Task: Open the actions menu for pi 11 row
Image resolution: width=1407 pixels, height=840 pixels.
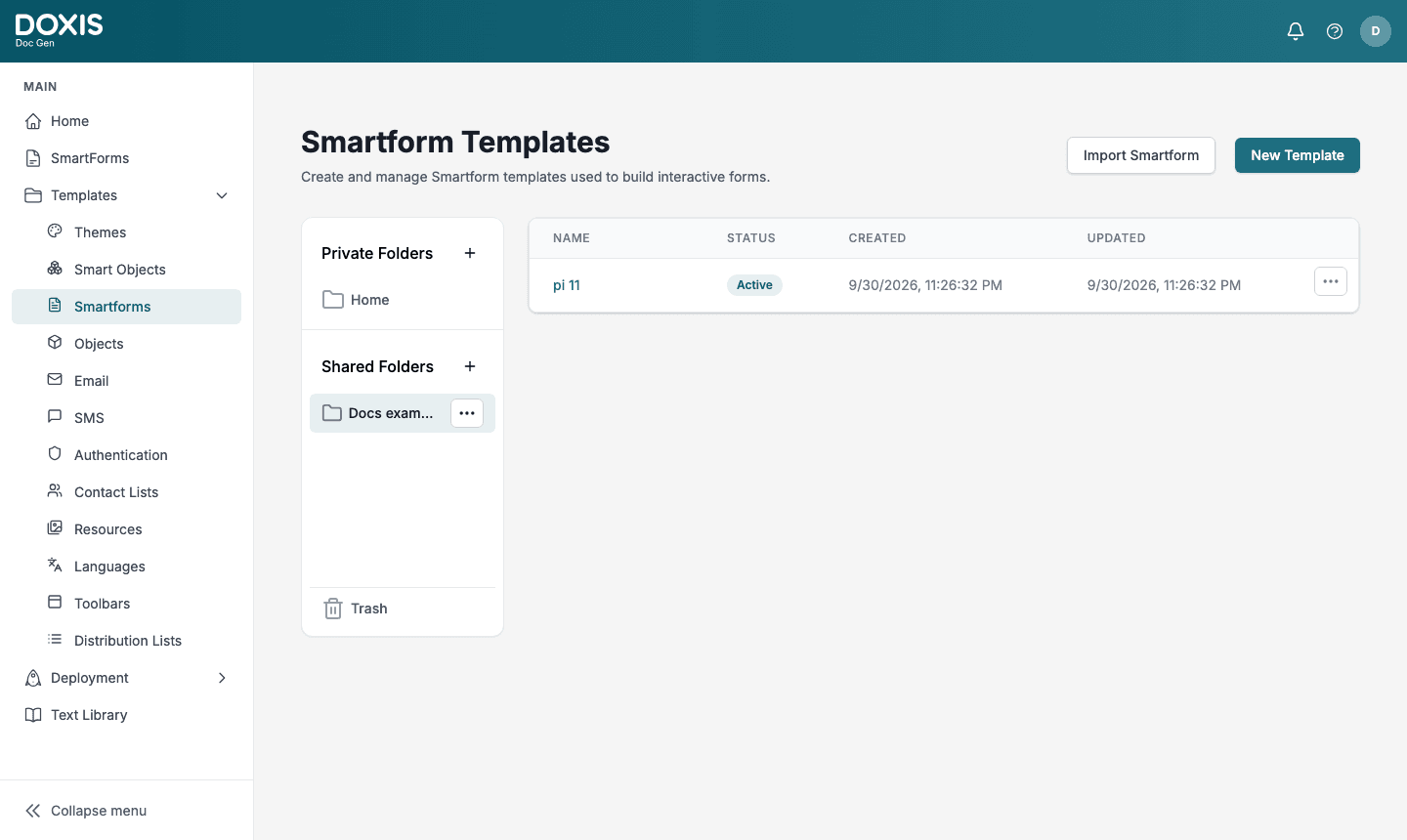Action: 1331,281
